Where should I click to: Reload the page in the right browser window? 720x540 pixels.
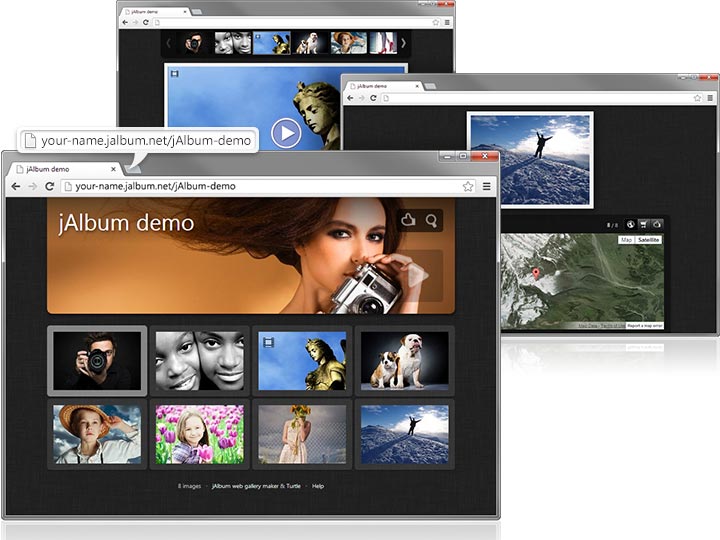[x=373, y=98]
